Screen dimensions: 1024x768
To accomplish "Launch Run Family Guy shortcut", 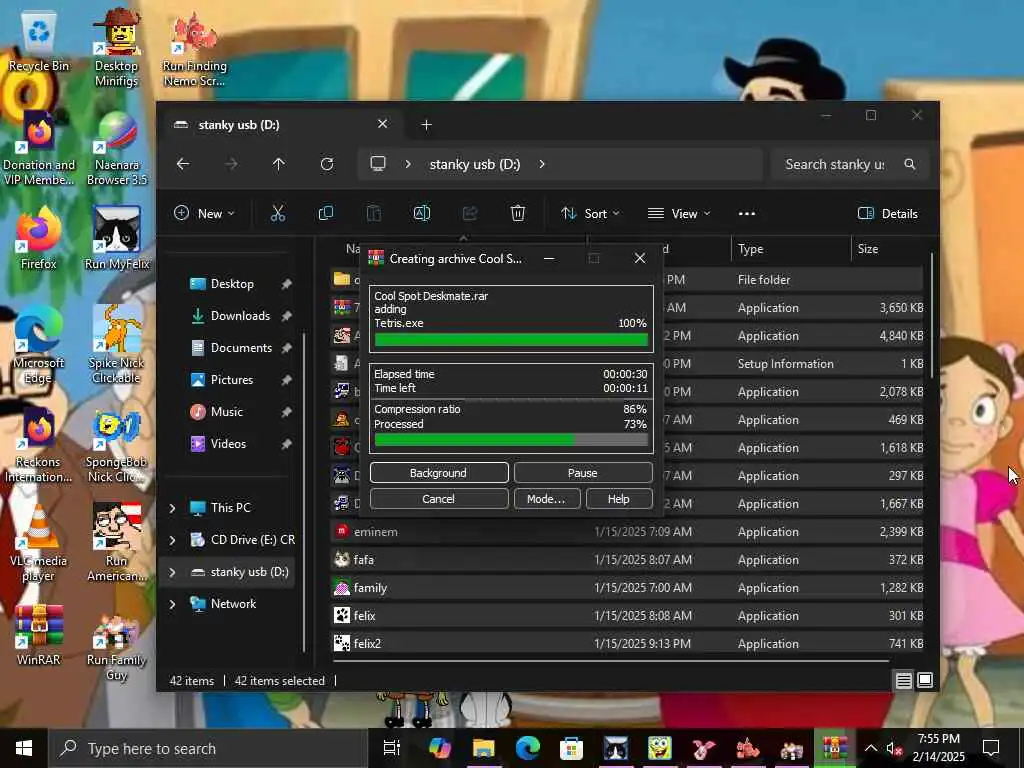I will click(x=116, y=647).
